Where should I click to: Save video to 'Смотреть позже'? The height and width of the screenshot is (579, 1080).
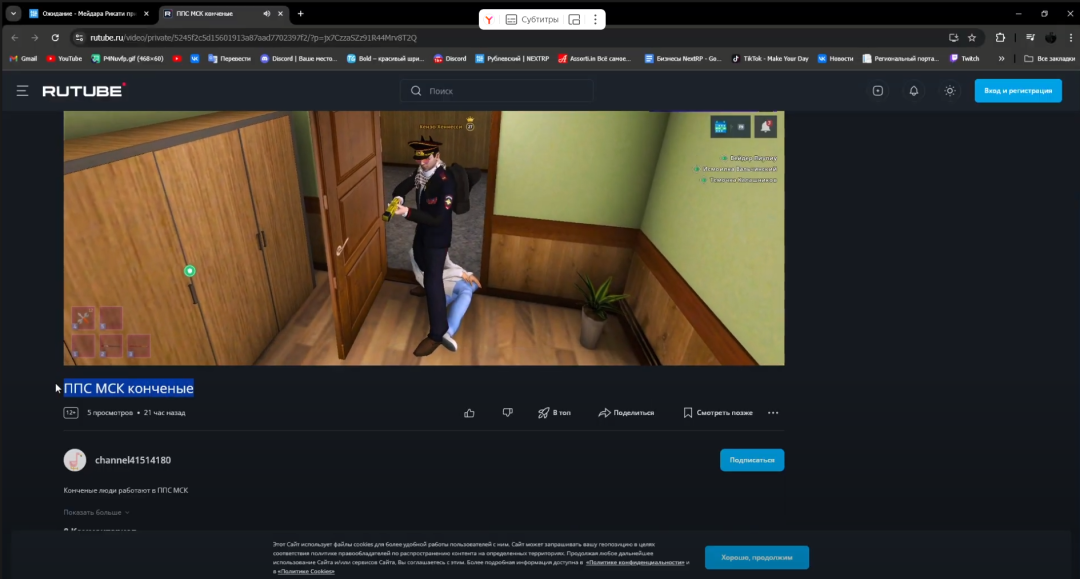(718, 413)
